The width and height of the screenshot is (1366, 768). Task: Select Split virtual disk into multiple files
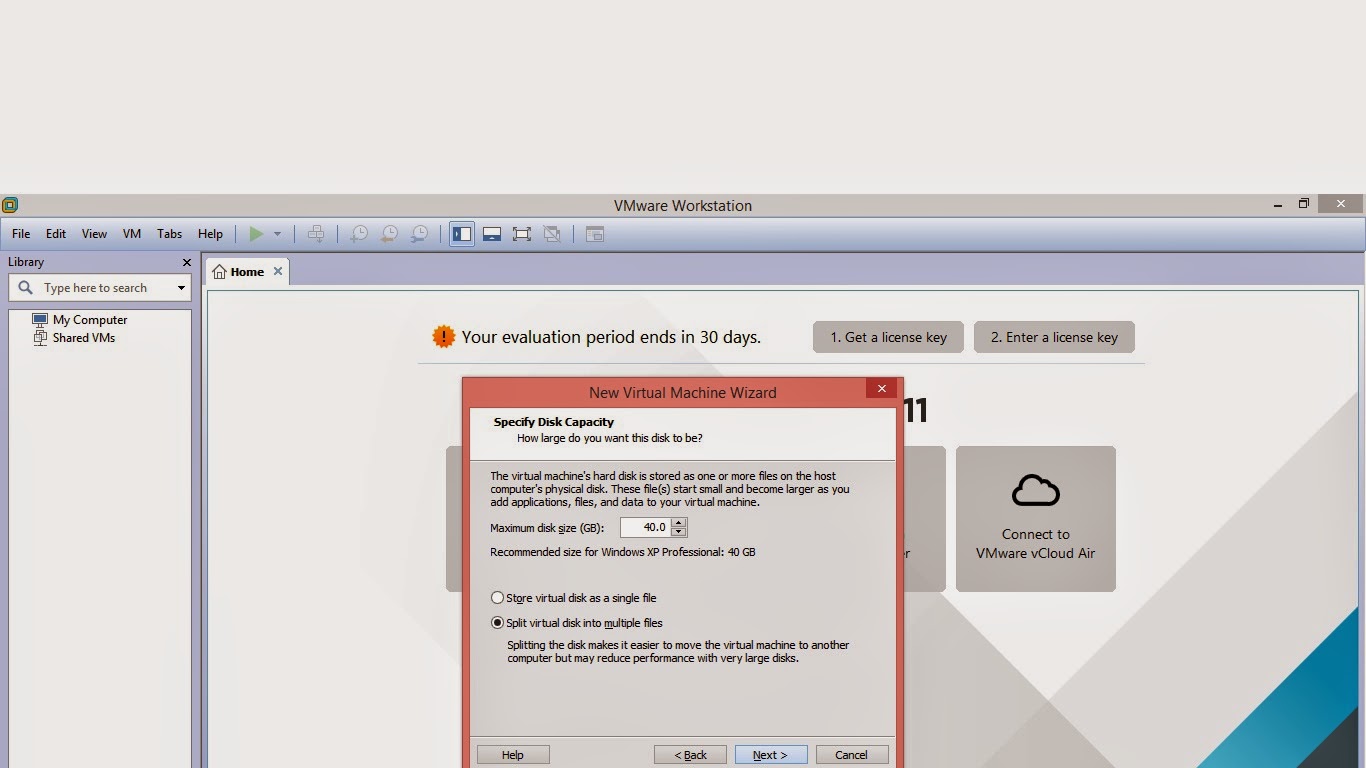577,623
